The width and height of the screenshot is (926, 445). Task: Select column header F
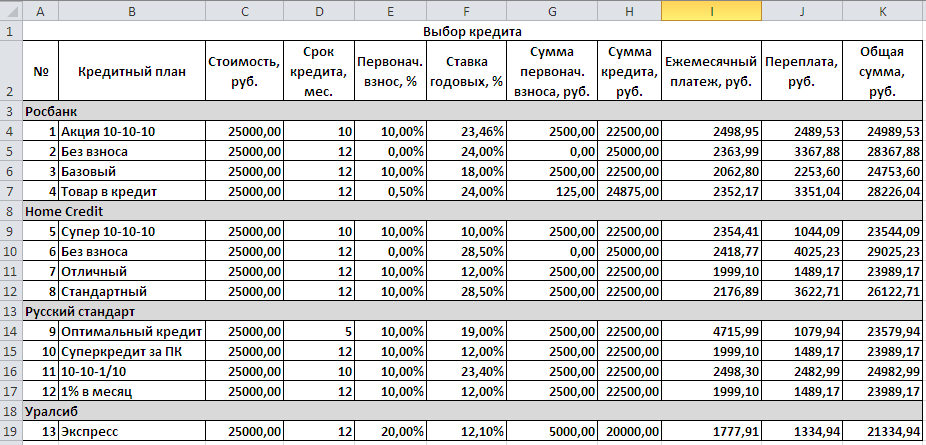click(x=466, y=10)
